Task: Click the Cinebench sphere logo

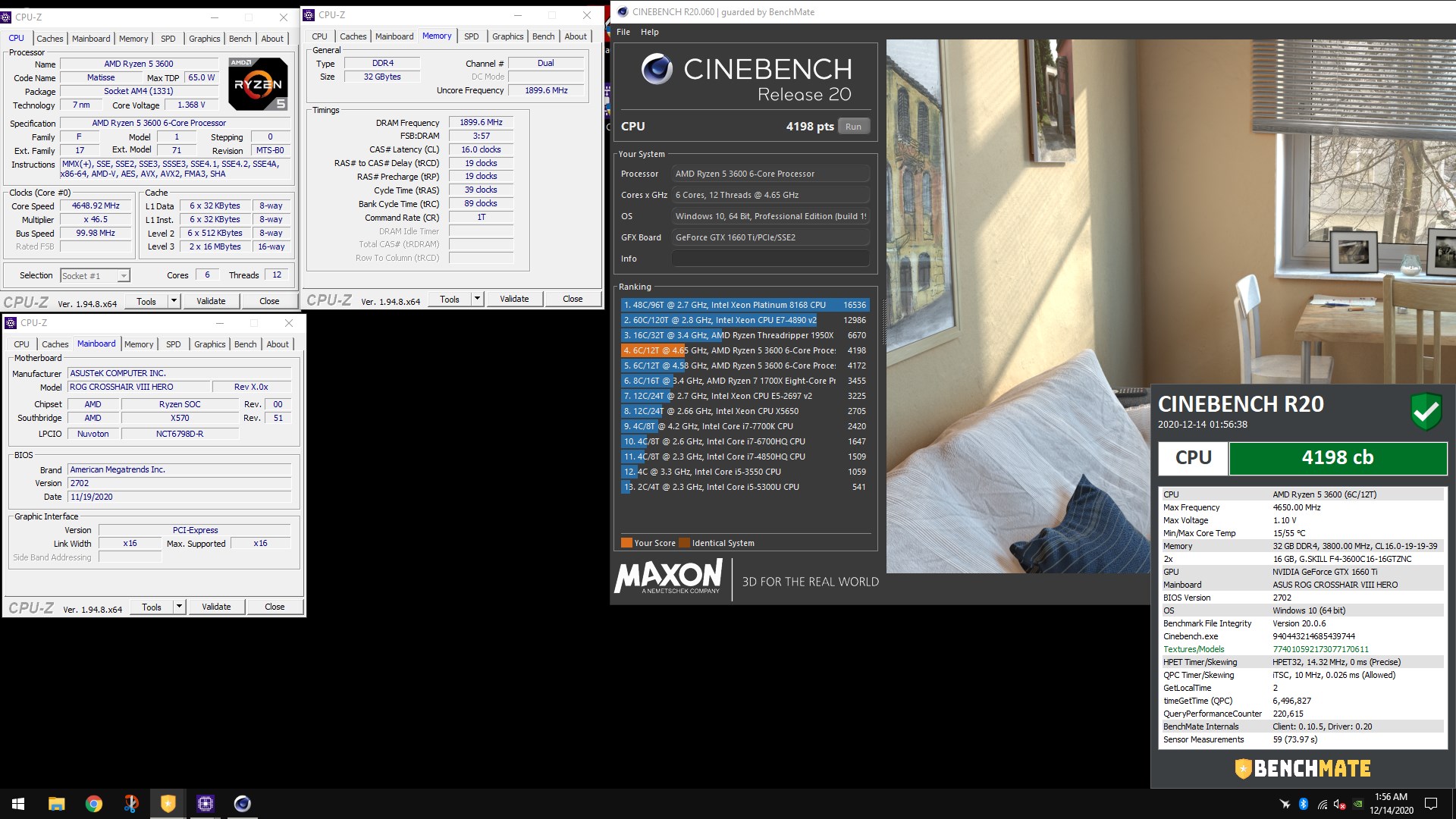Action: [x=657, y=69]
